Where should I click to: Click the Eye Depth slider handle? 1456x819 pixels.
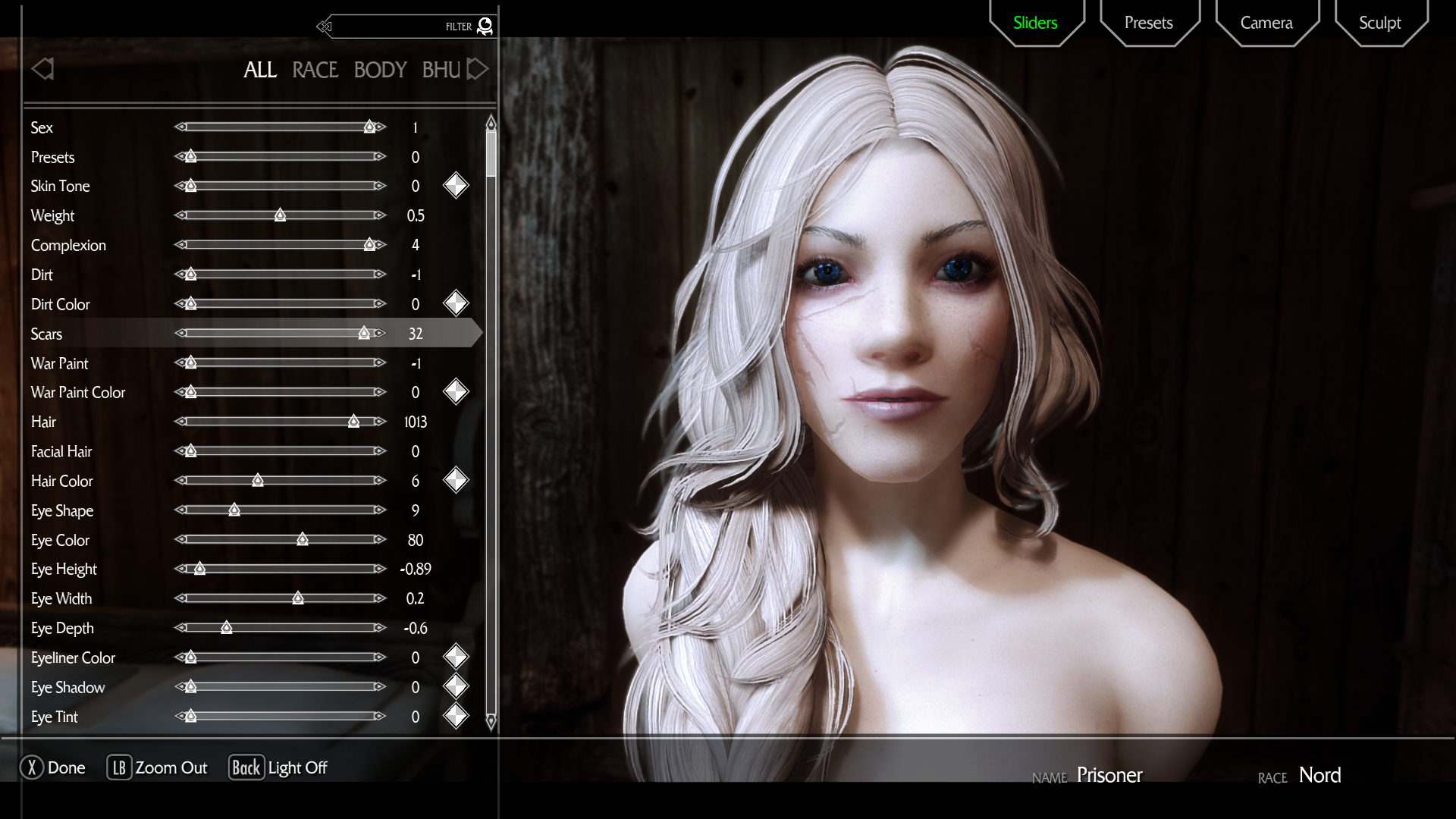tap(226, 627)
